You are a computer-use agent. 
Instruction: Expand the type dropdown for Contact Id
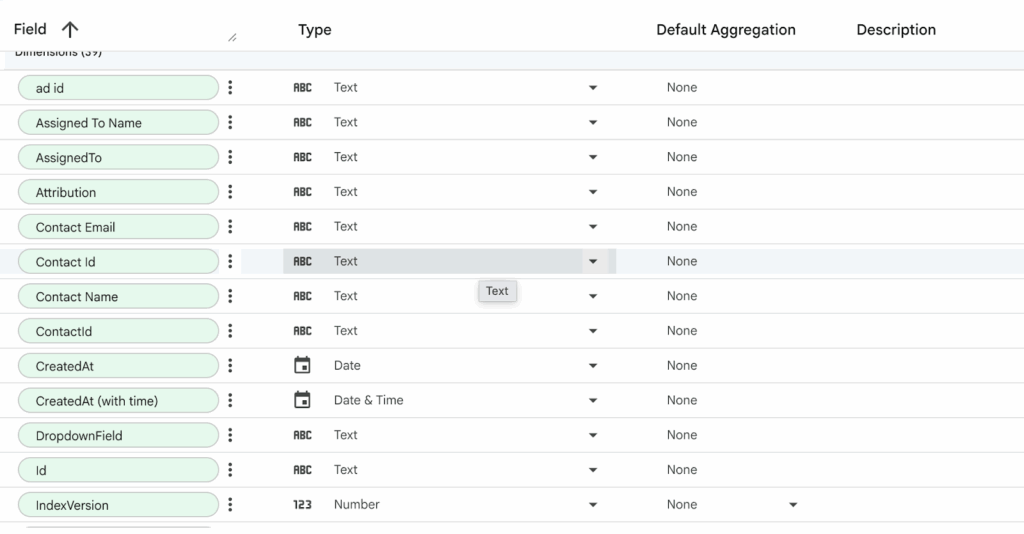pyautogui.click(x=593, y=262)
